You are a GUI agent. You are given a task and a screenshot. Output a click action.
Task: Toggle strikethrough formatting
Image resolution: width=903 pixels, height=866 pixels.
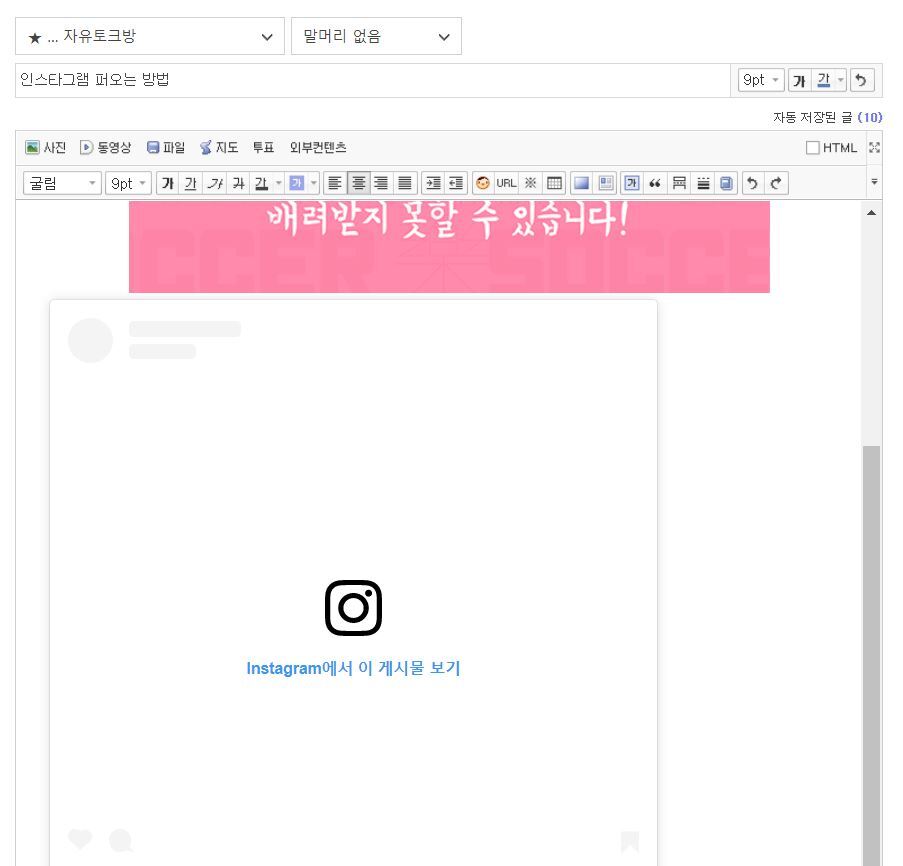pos(238,184)
